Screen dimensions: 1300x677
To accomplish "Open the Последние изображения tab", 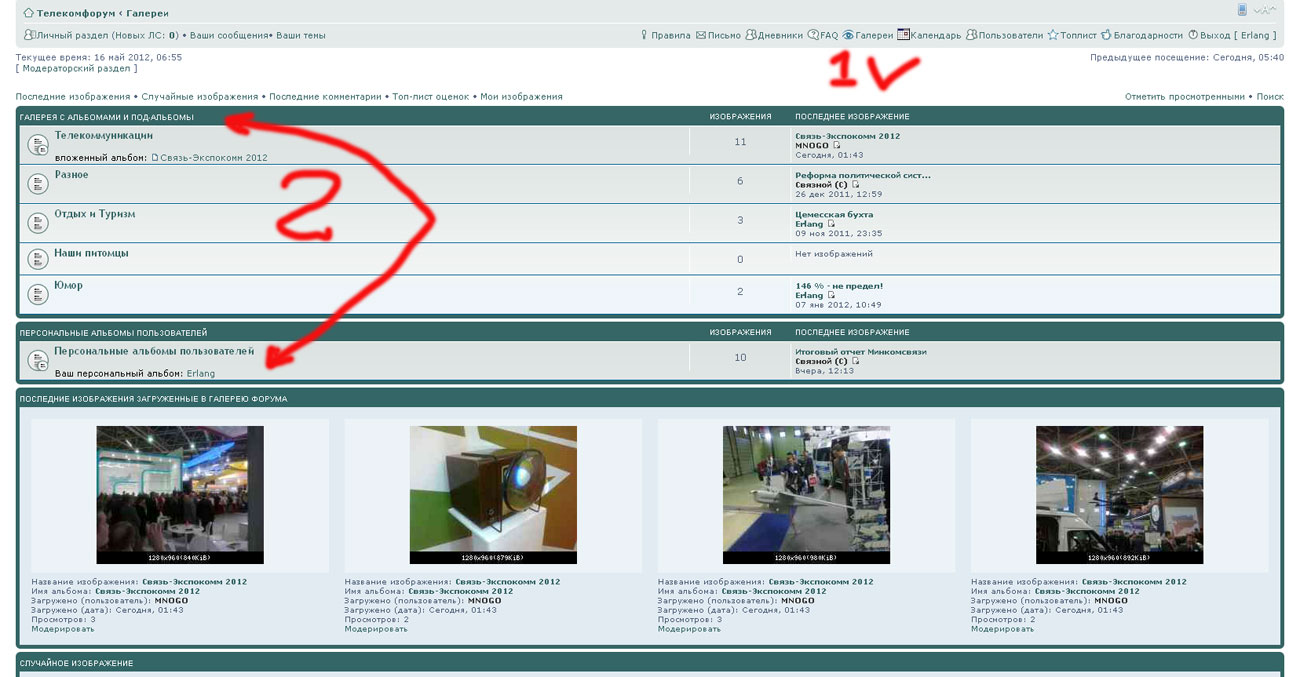I will pos(73,97).
